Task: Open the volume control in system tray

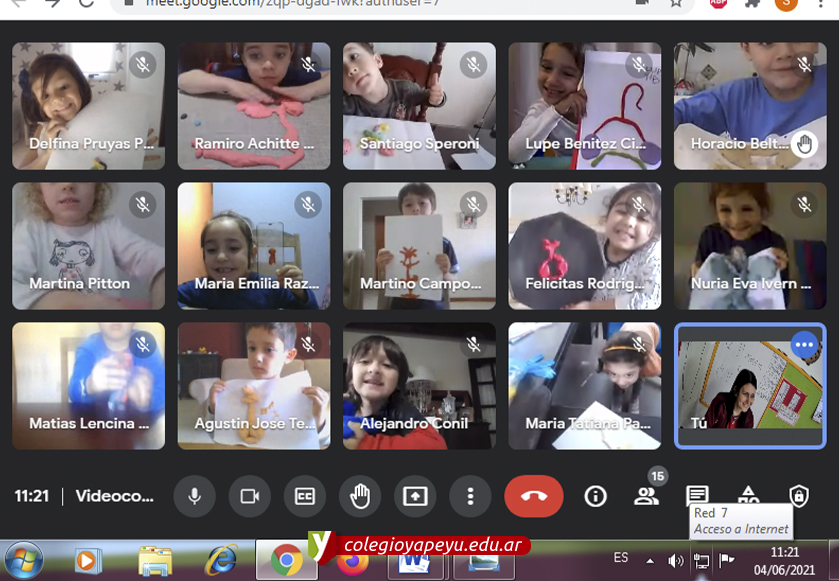Action: click(x=676, y=560)
